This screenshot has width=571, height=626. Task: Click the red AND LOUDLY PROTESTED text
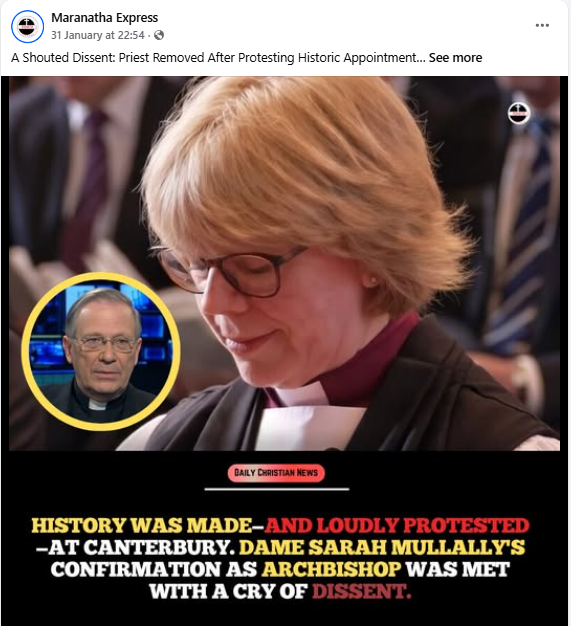pos(397,525)
